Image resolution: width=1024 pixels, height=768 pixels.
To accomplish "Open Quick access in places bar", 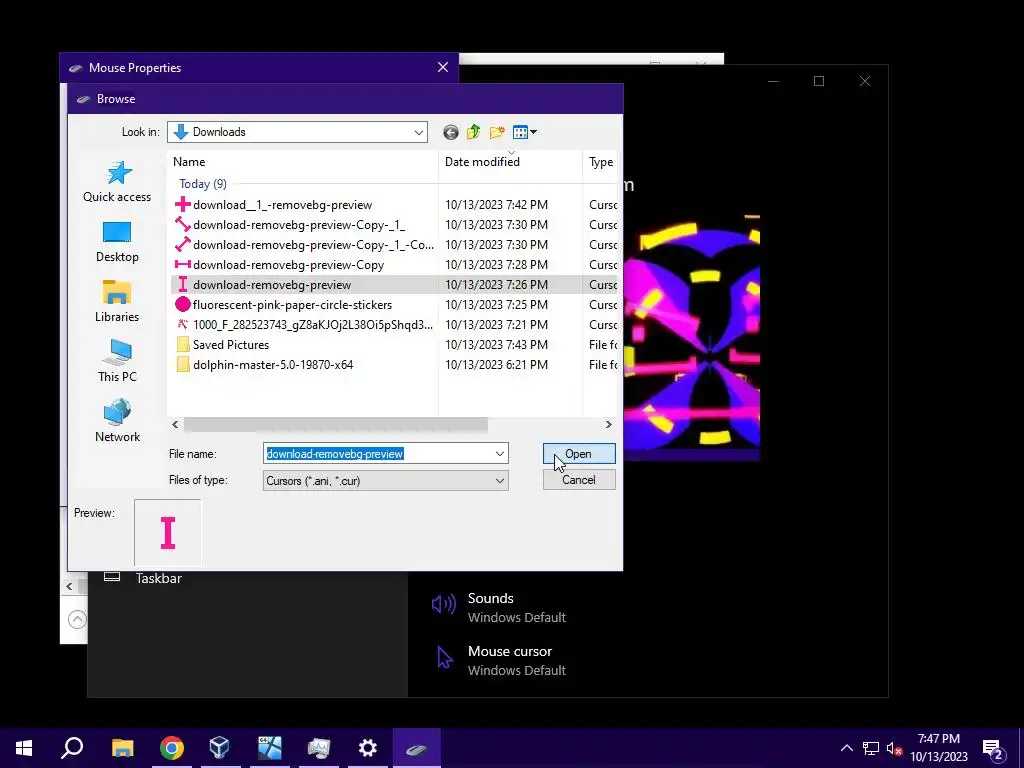I will (x=117, y=182).
